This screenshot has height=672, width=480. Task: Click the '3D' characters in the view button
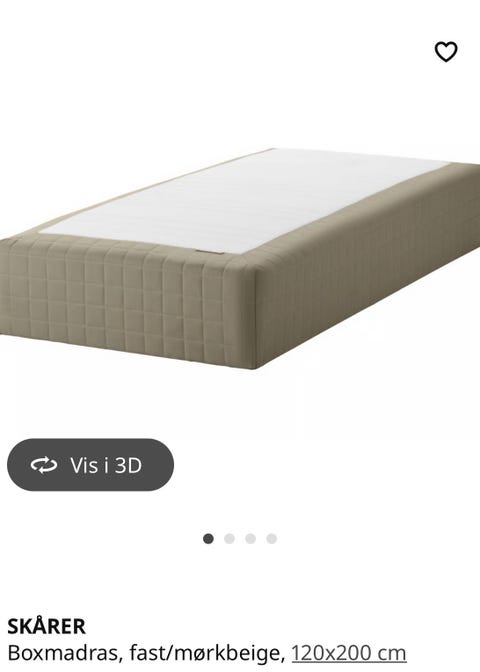pyautogui.click(x=129, y=465)
